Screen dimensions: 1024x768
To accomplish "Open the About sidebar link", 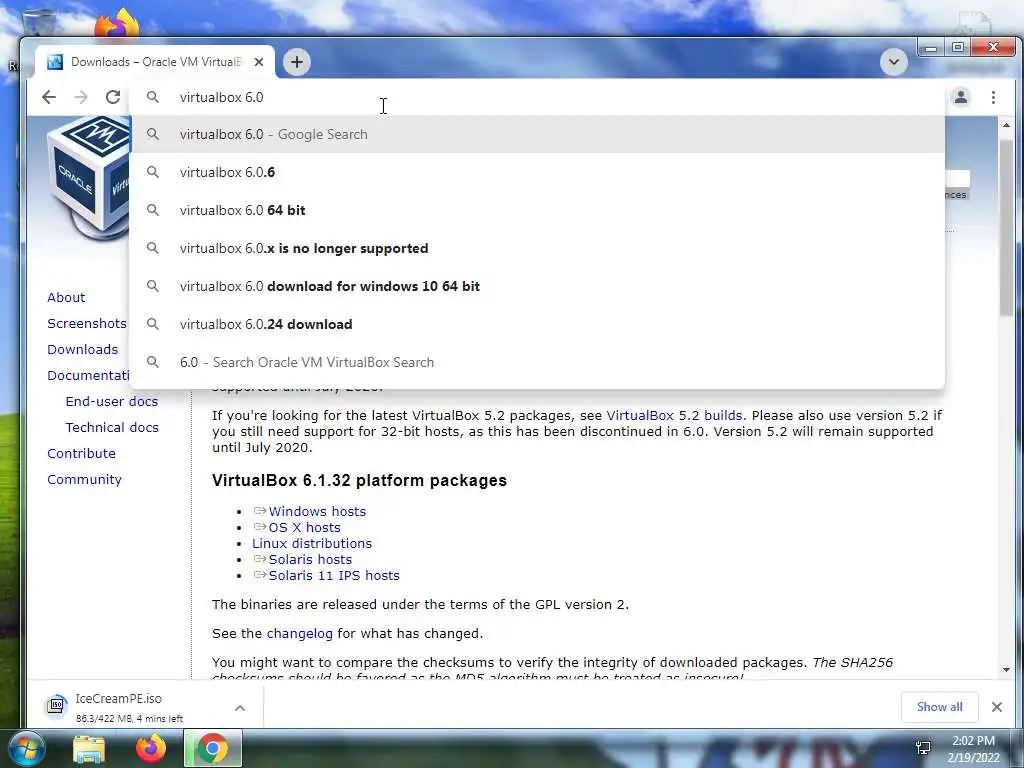I will pyautogui.click(x=66, y=297).
